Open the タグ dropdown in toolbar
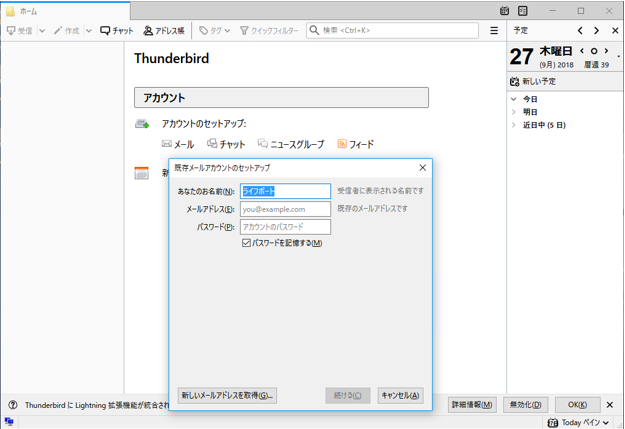 pos(214,31)
